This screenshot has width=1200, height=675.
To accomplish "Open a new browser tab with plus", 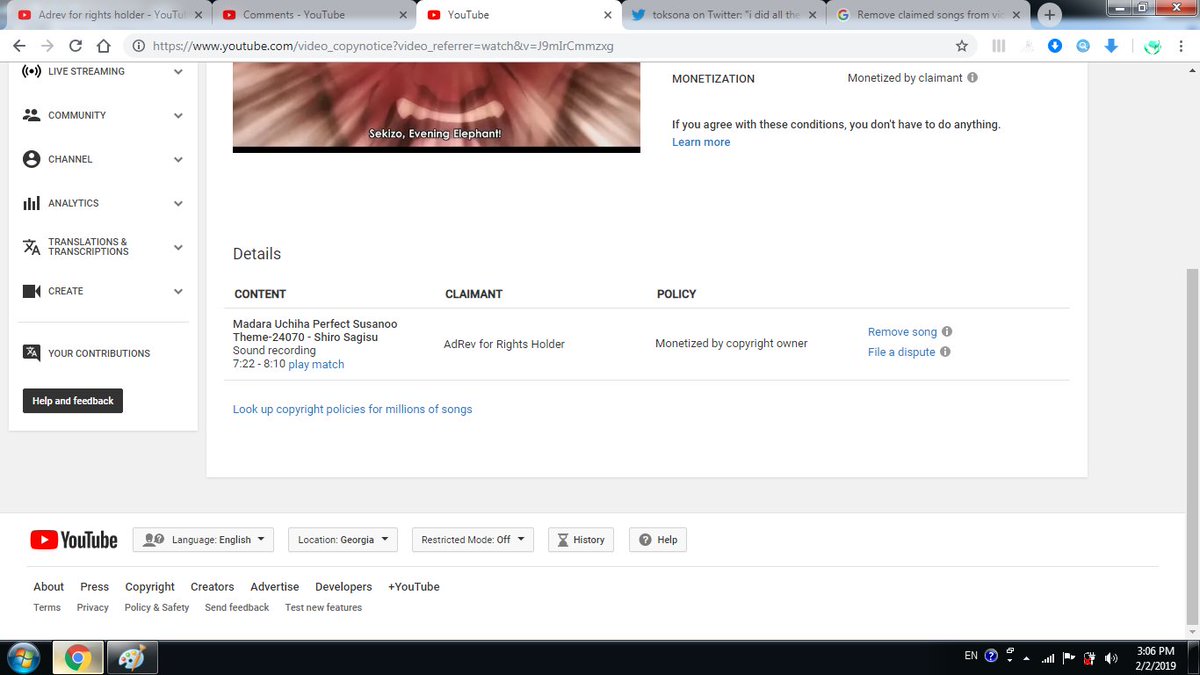I will tap(1049, 15).
